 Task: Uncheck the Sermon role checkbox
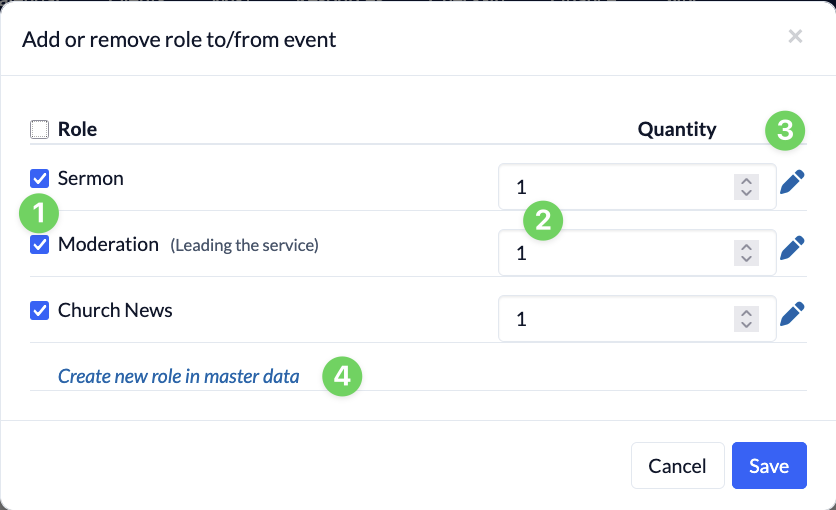coord(39,179)
